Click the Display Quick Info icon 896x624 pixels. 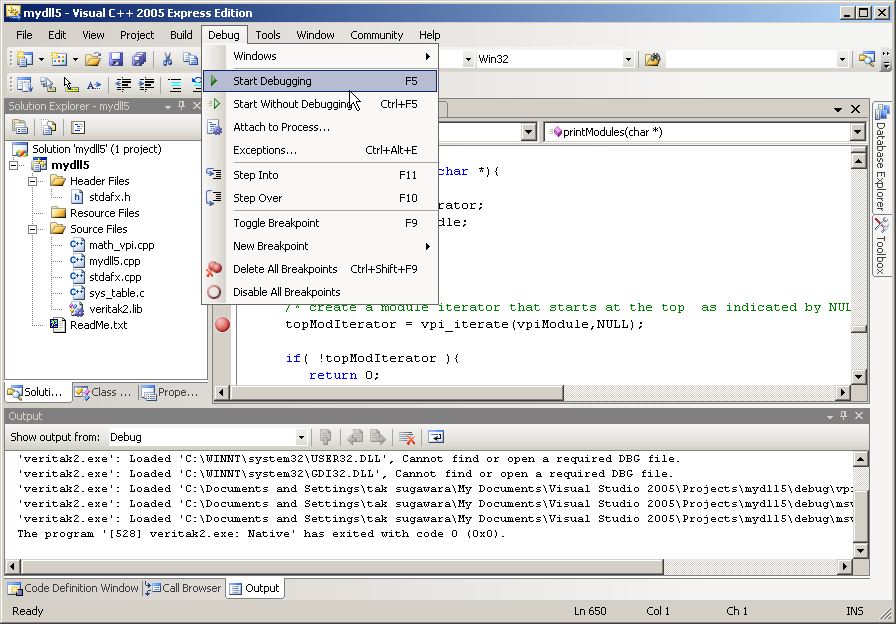[71, 85]
